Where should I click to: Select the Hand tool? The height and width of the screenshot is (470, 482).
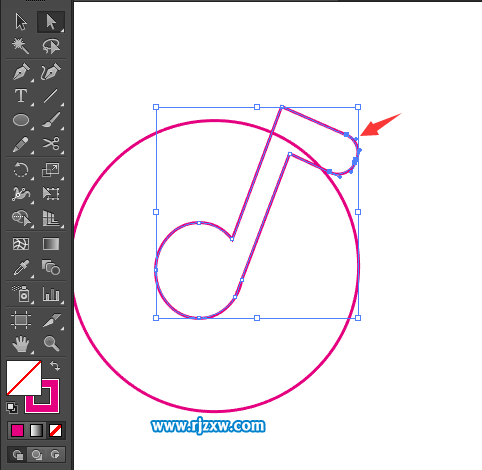pyautogui.click(x=21, y=343)
